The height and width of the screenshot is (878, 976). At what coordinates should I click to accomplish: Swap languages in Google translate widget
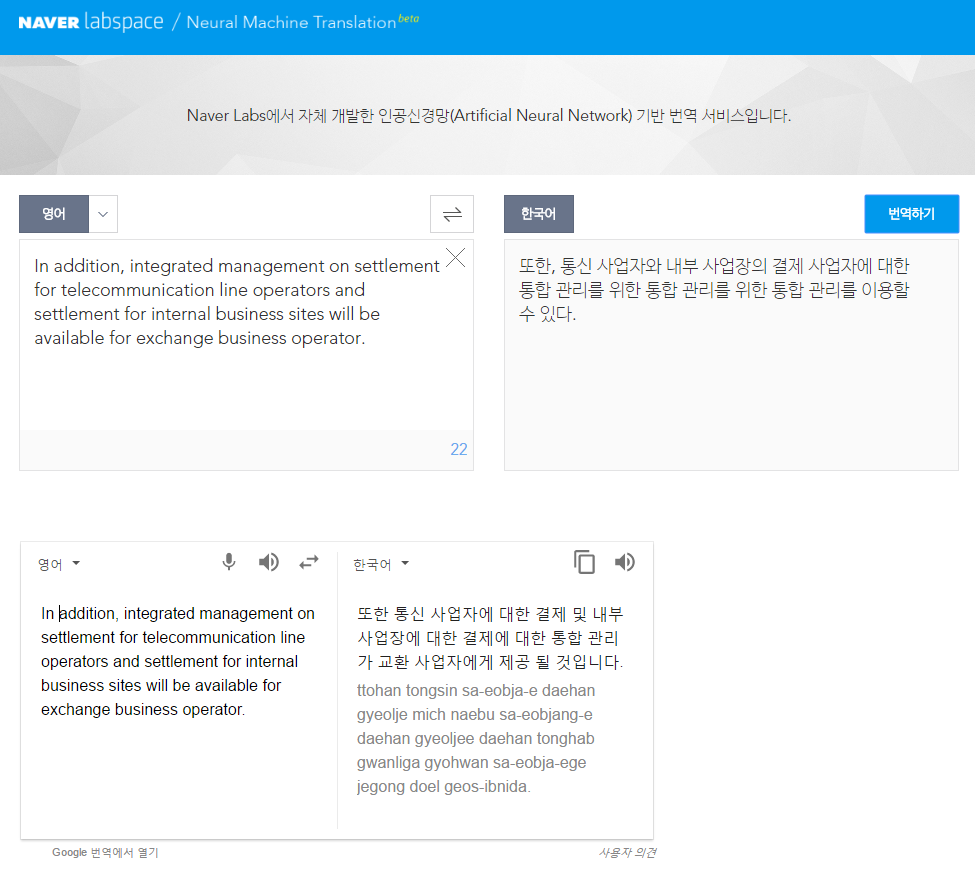(x=309, y=563)
